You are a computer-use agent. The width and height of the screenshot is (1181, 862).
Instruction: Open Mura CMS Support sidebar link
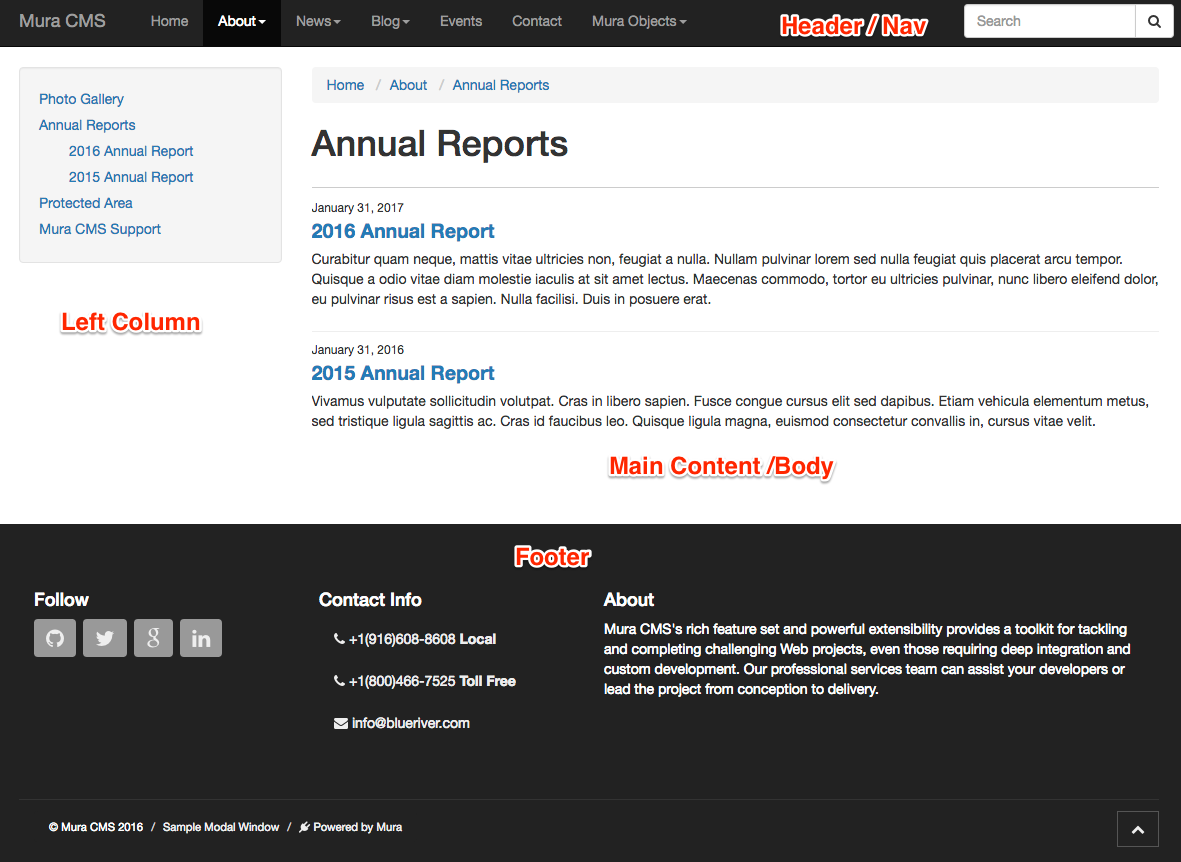point(100,229)
